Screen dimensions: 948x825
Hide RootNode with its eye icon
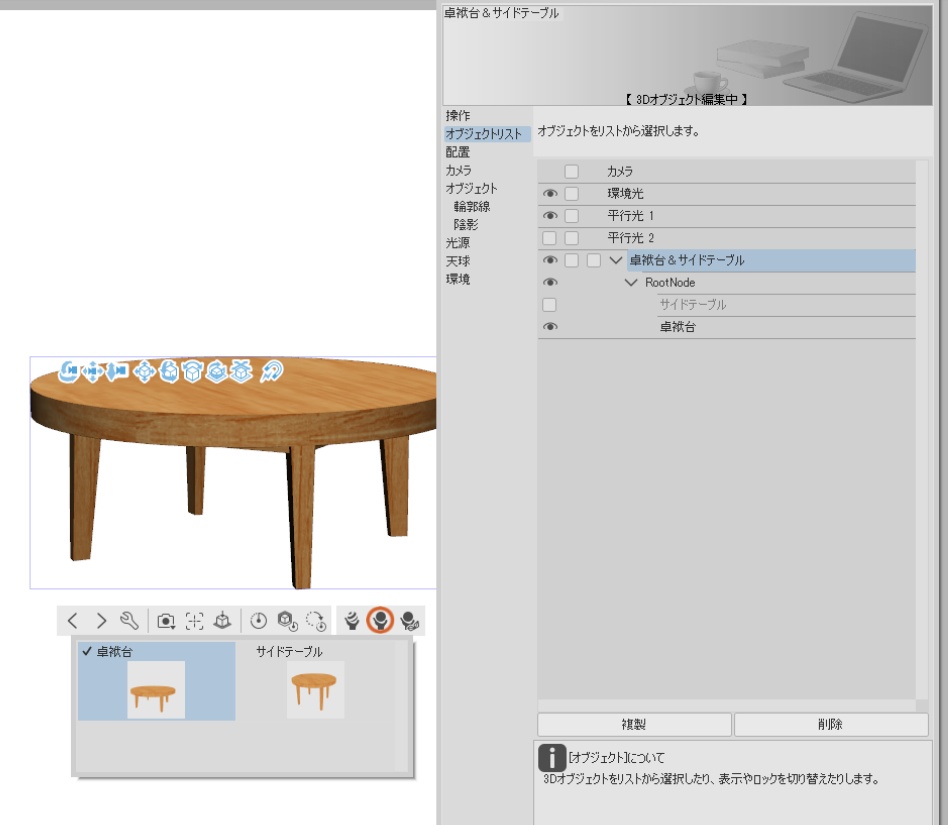(x=550, y=282)
